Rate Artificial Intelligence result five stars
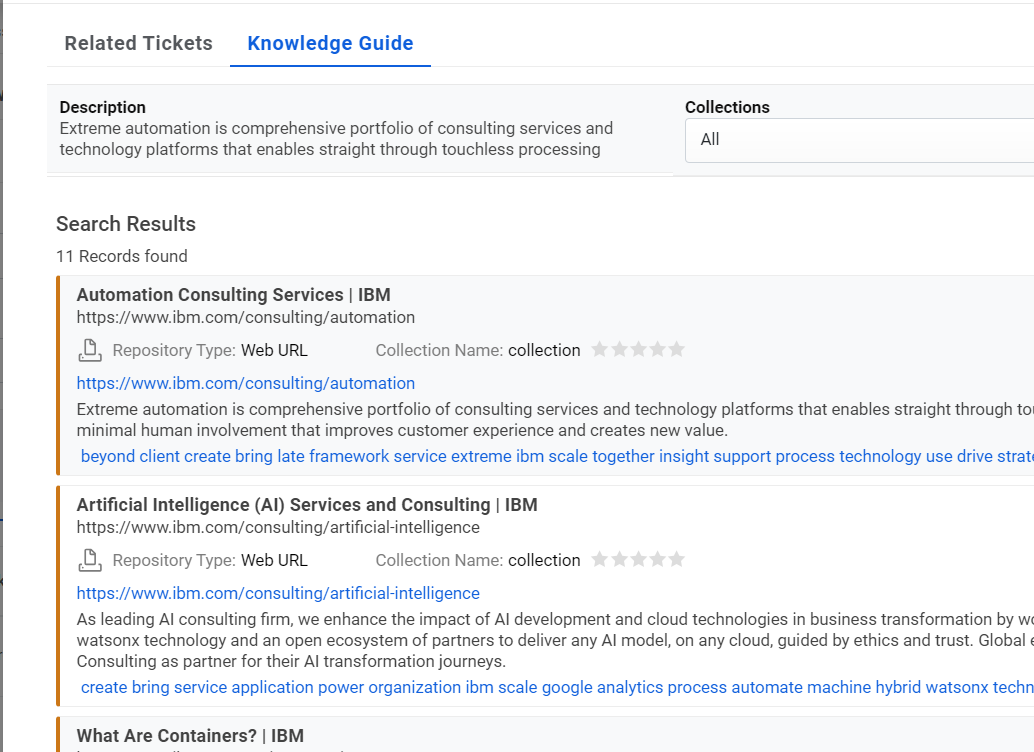Screen dimensions: 1034x752 (x=677, y=559)
